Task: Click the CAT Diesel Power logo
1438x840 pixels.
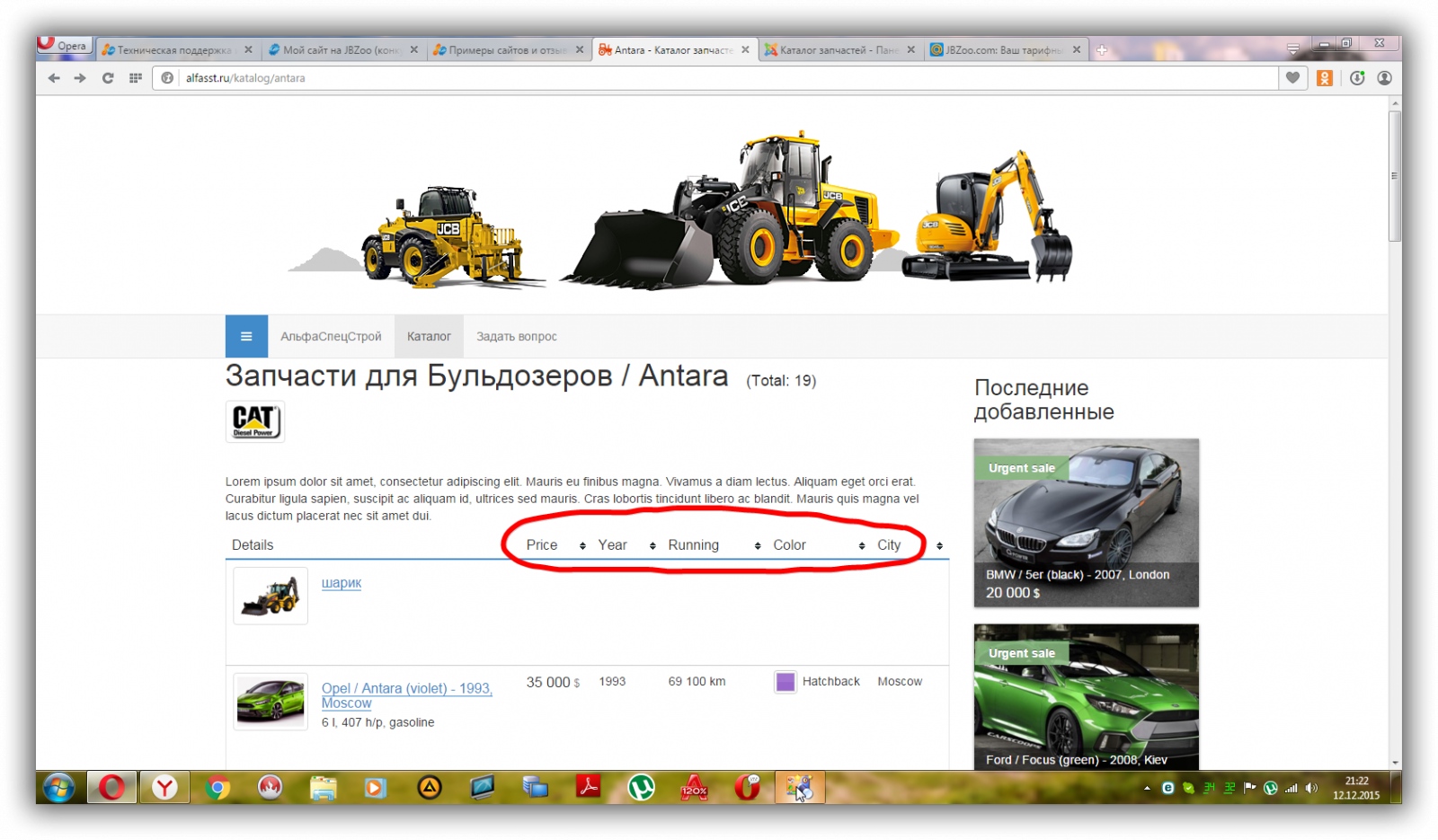Action: pos(255,421)
